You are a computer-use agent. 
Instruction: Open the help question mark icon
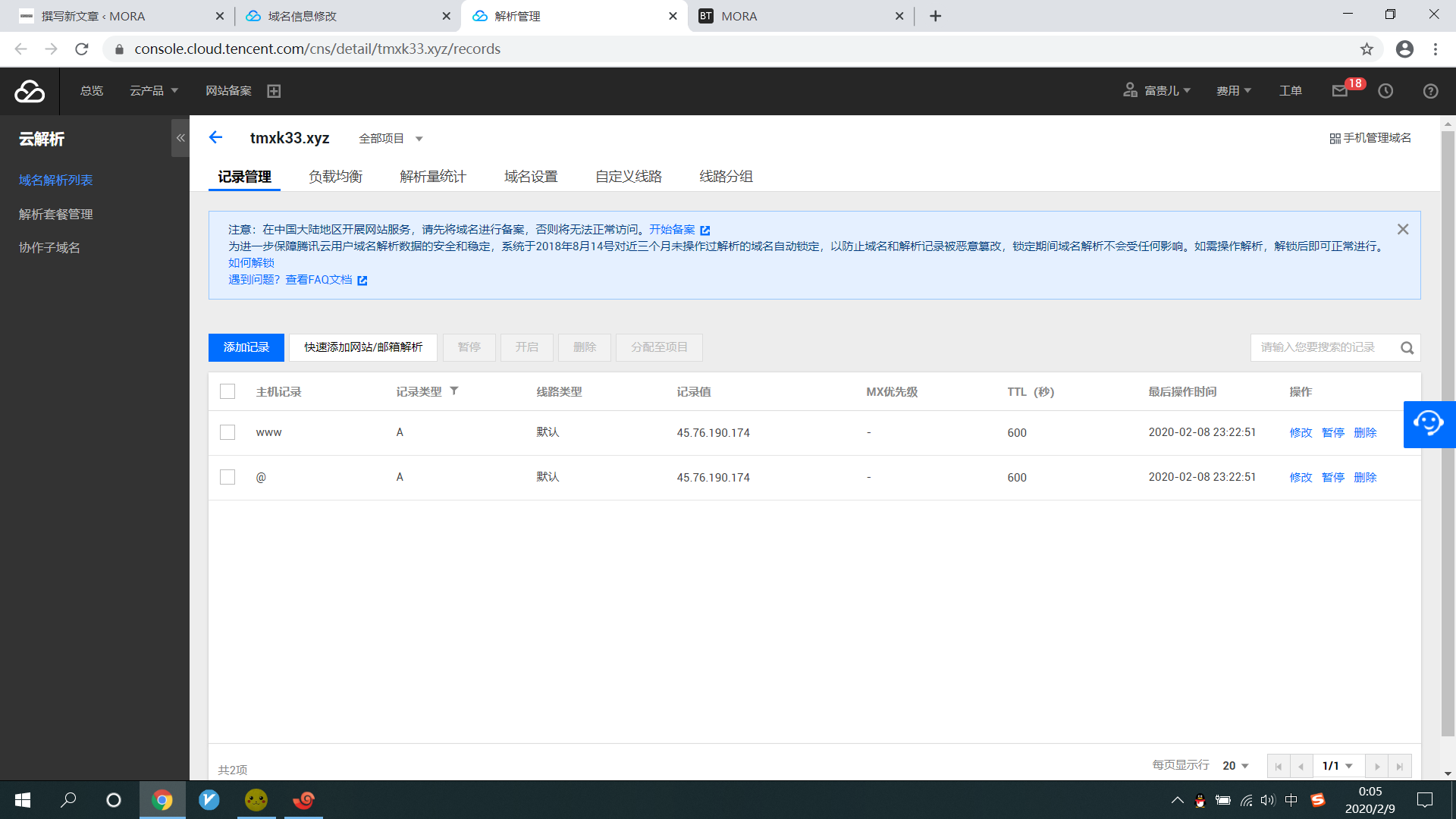(x=1430, y=91)
